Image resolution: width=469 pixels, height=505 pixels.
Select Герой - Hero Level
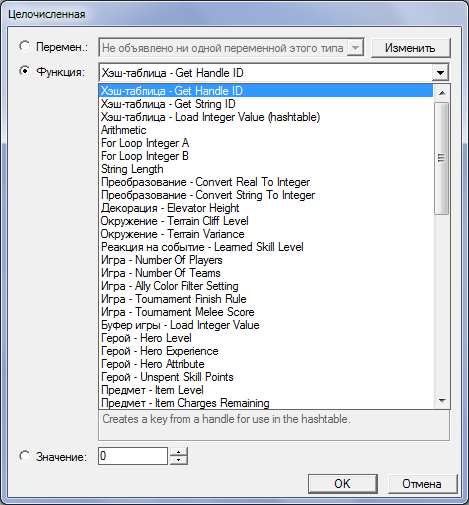click(266, 338)
